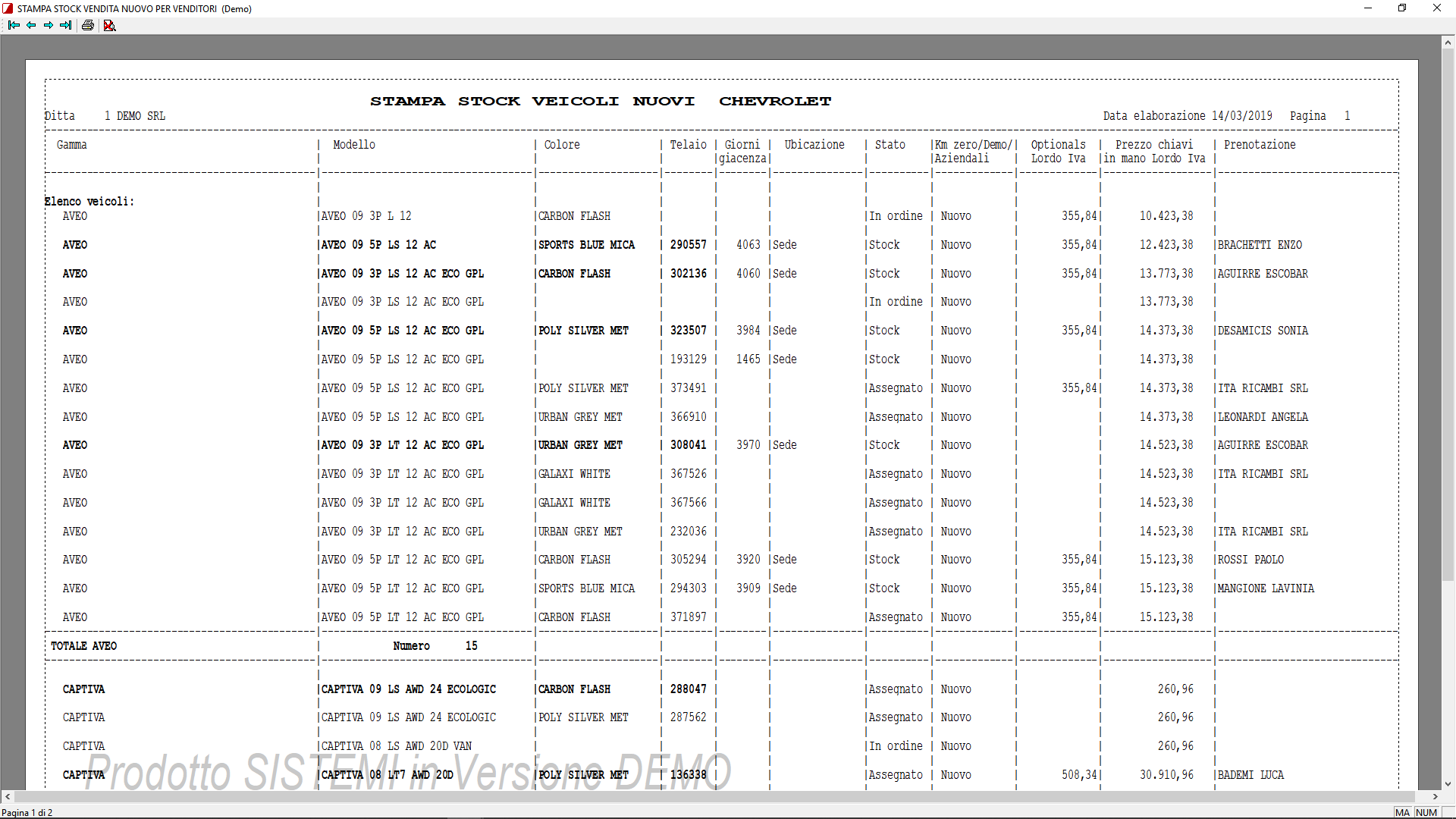Click model 'AVEO 09 3P L 12'

pos(366,216)
